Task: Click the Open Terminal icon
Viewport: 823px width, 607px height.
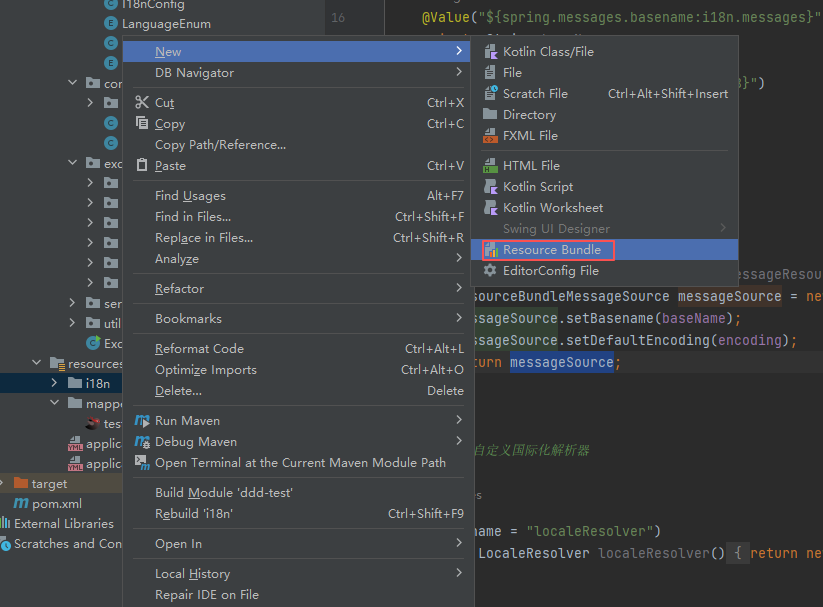Action: 142,463
